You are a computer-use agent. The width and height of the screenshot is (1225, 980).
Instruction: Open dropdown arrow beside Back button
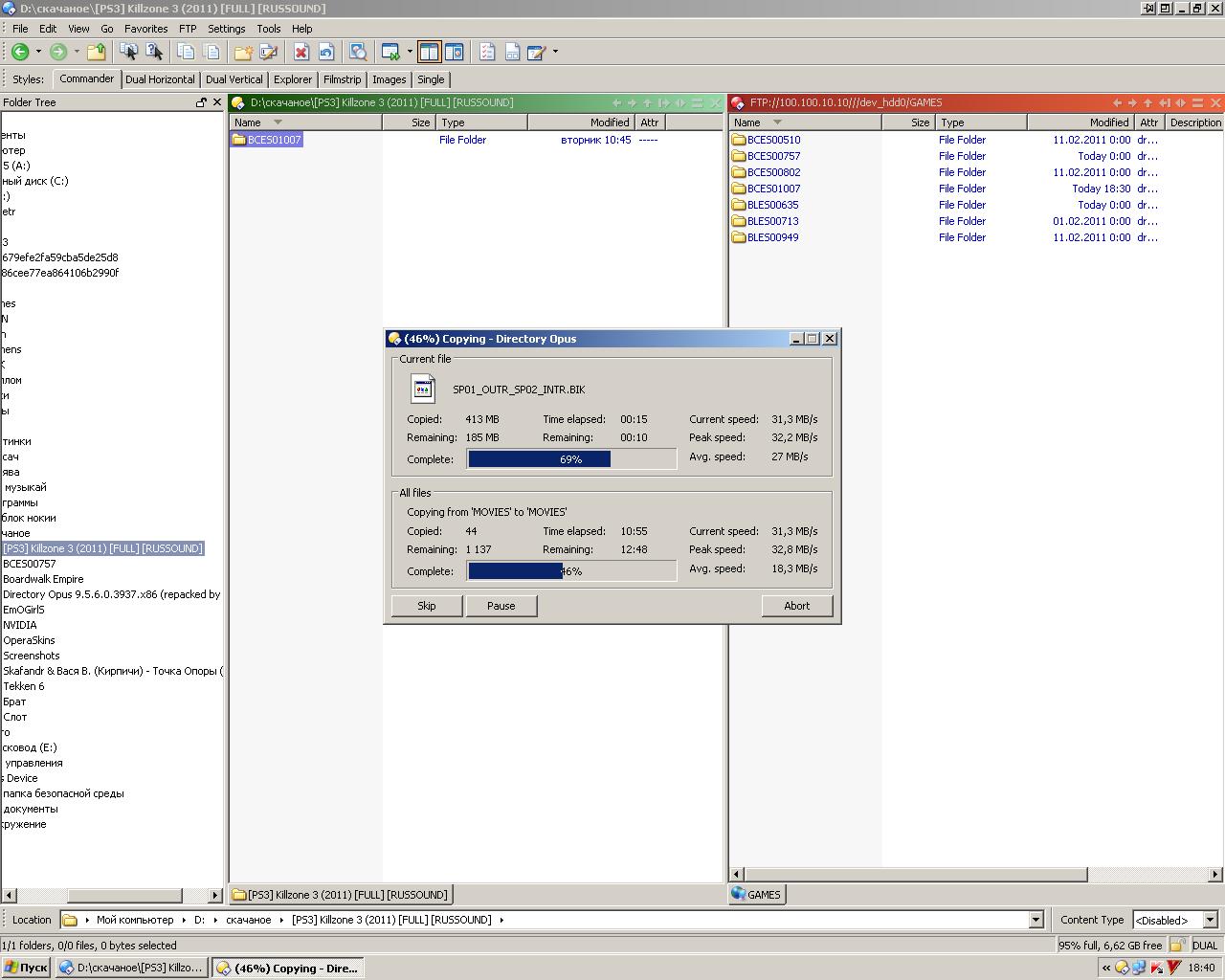pyautogui.click(x=38, y=52)
